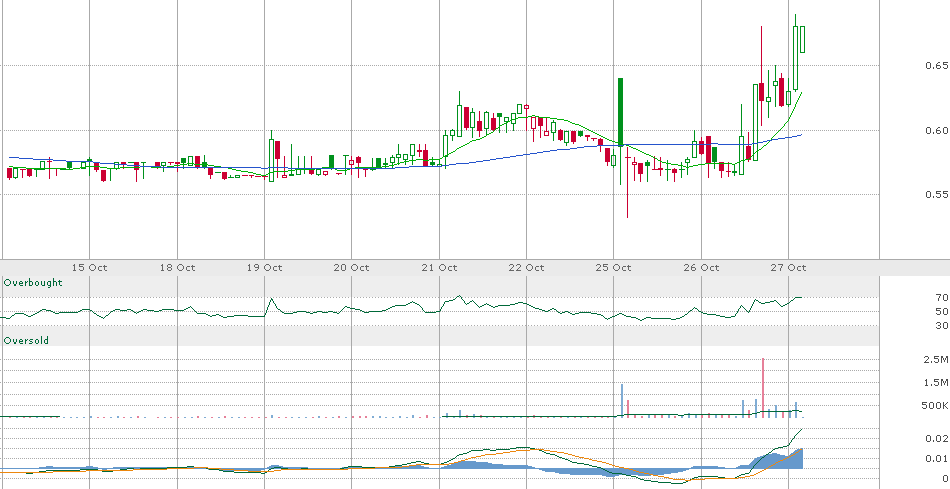The height and width of the screenshot is (489, 950).
Task: Click the tallest red volume bar
Action: pyautogui.click(x=763, y=388)
